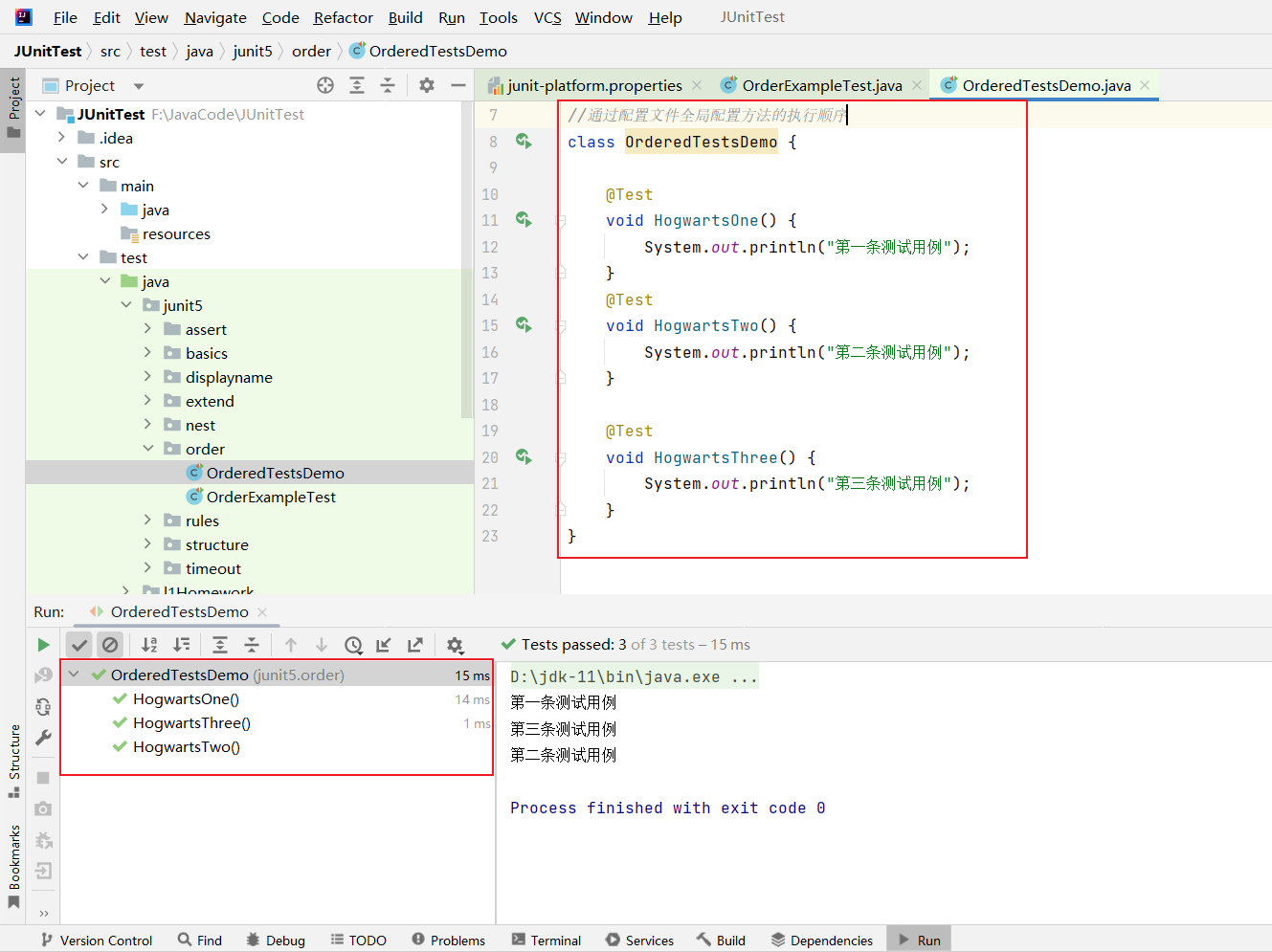Select HogwartsThree() test result
The width and height of the screenshot is (1272, 952).
click(191, 723)
